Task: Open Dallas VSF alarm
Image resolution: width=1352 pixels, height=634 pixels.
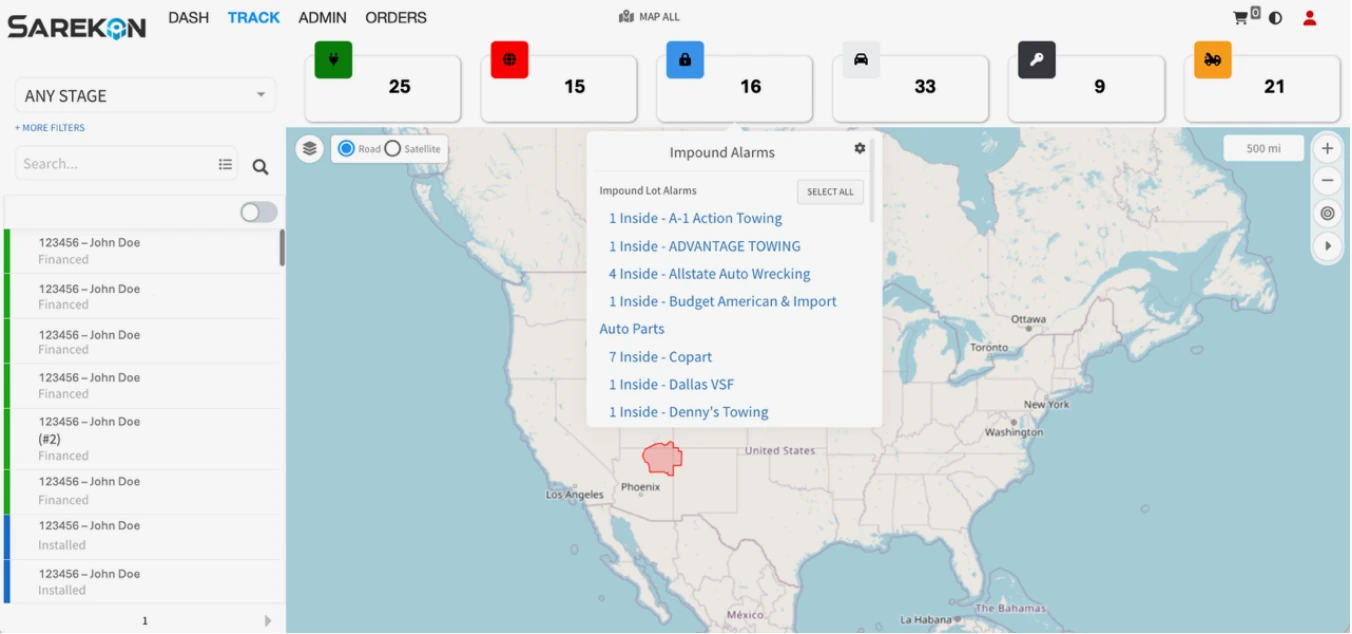Action: point(671,384)
